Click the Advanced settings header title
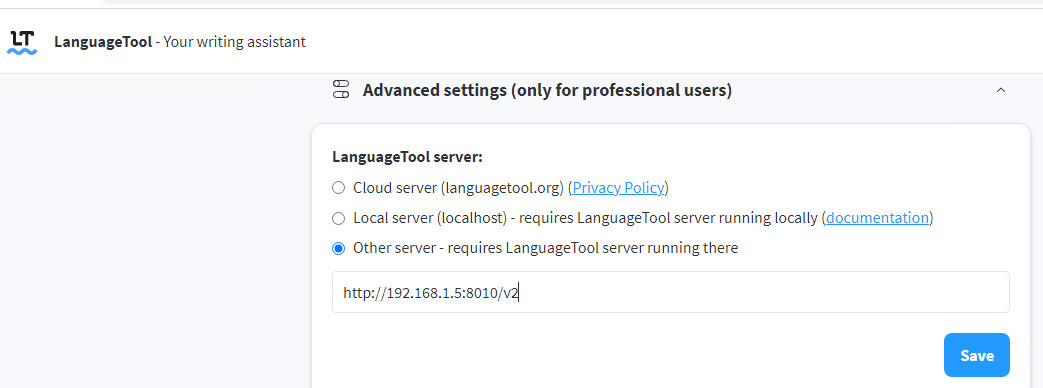Viewport: 1043px width, 388px height. click(547, 90)
